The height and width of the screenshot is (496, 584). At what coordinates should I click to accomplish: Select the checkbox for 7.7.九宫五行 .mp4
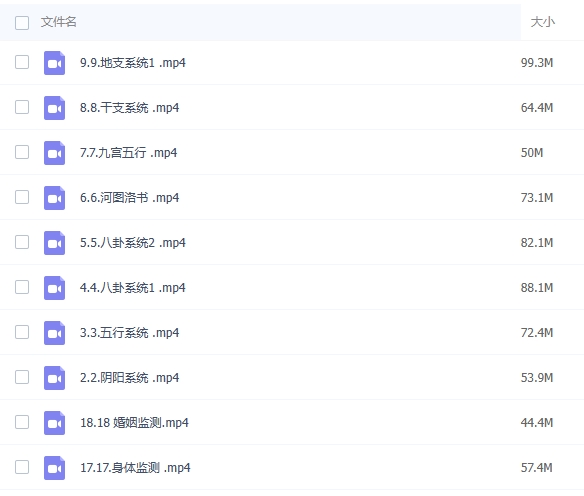point(22,152)
